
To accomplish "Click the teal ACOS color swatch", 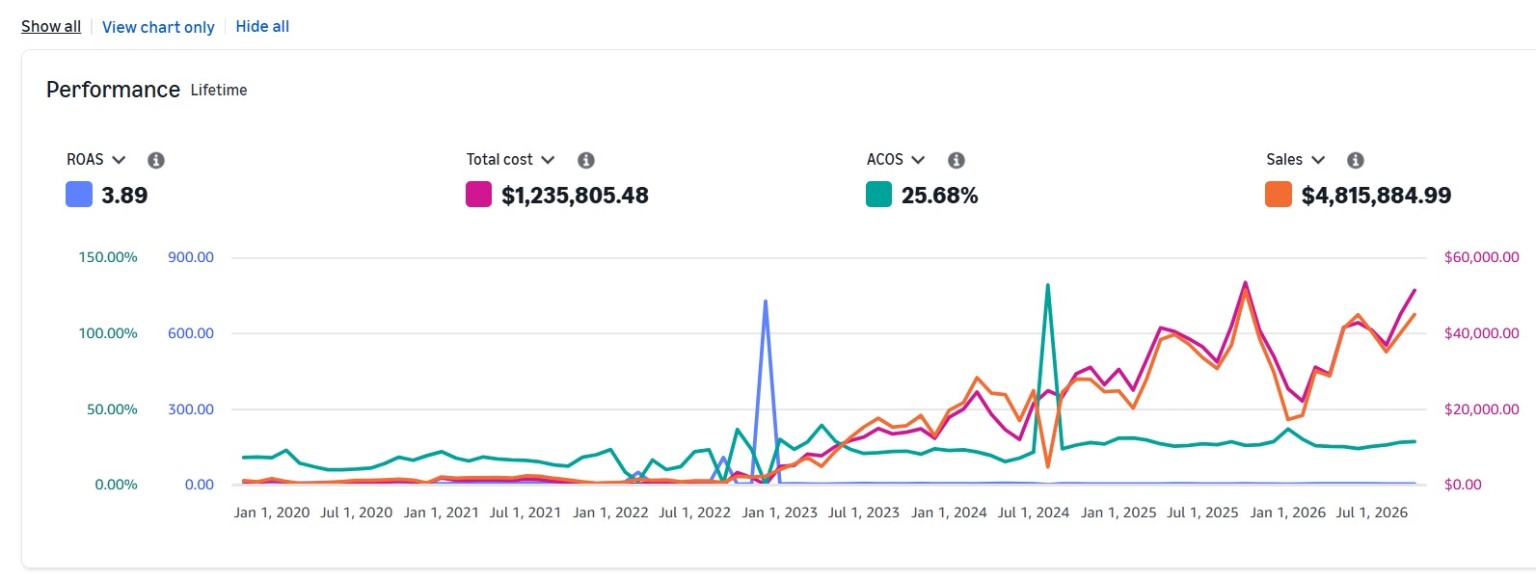I will click(x=879, y=195).
